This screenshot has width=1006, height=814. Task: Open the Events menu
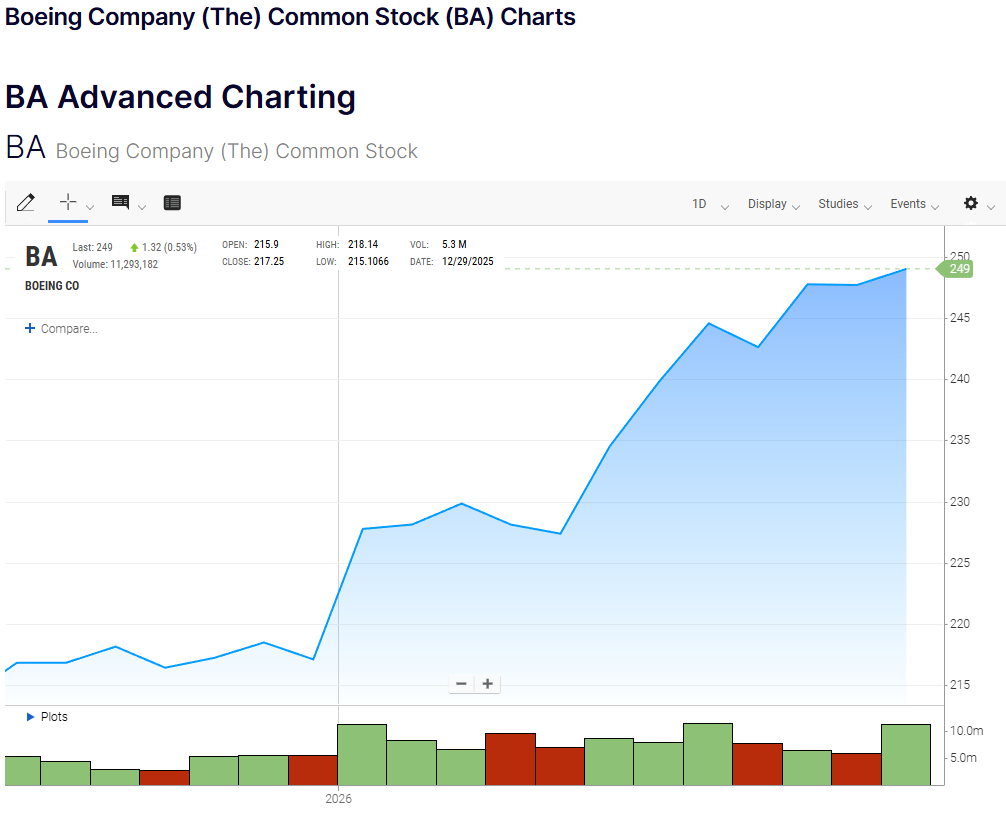(x=915, y=204)
